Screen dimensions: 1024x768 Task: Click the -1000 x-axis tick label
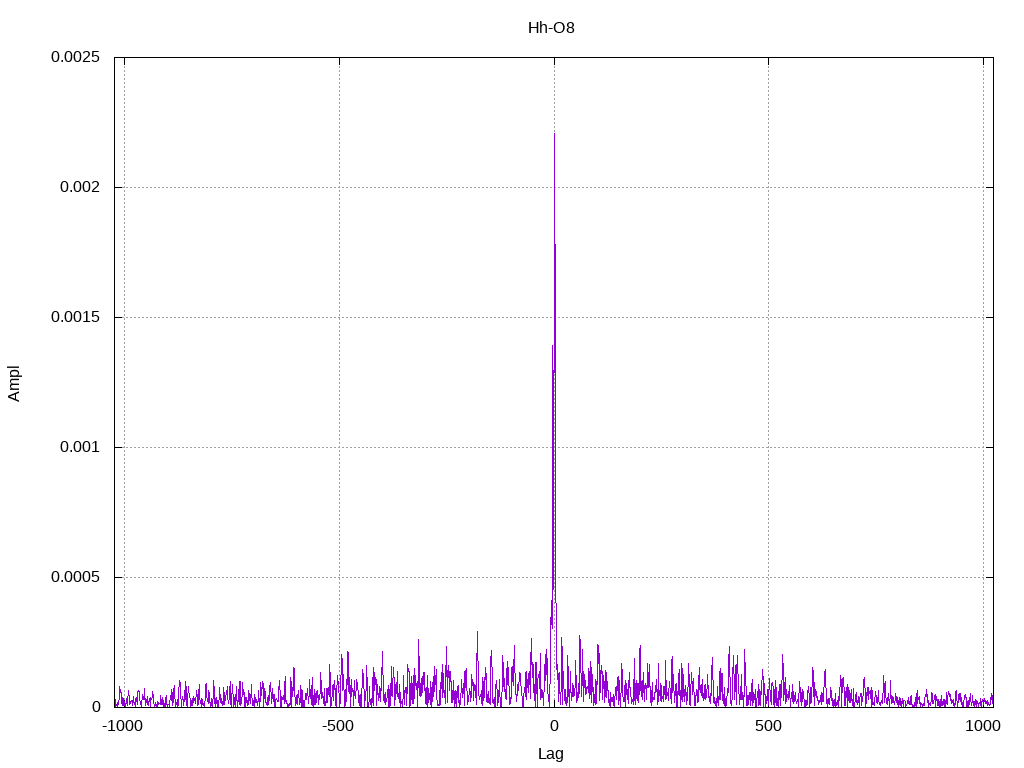[x=122, y=726]
